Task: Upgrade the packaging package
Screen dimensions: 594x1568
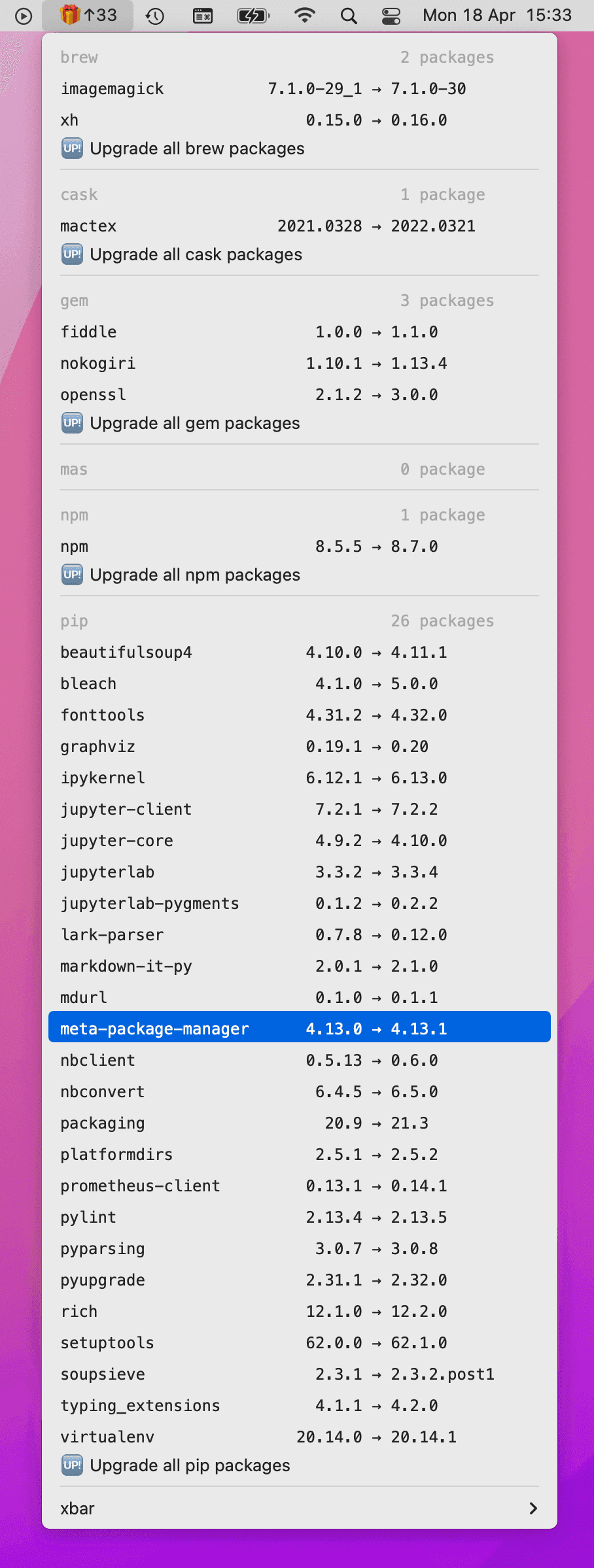Action: click(300, 1123)
